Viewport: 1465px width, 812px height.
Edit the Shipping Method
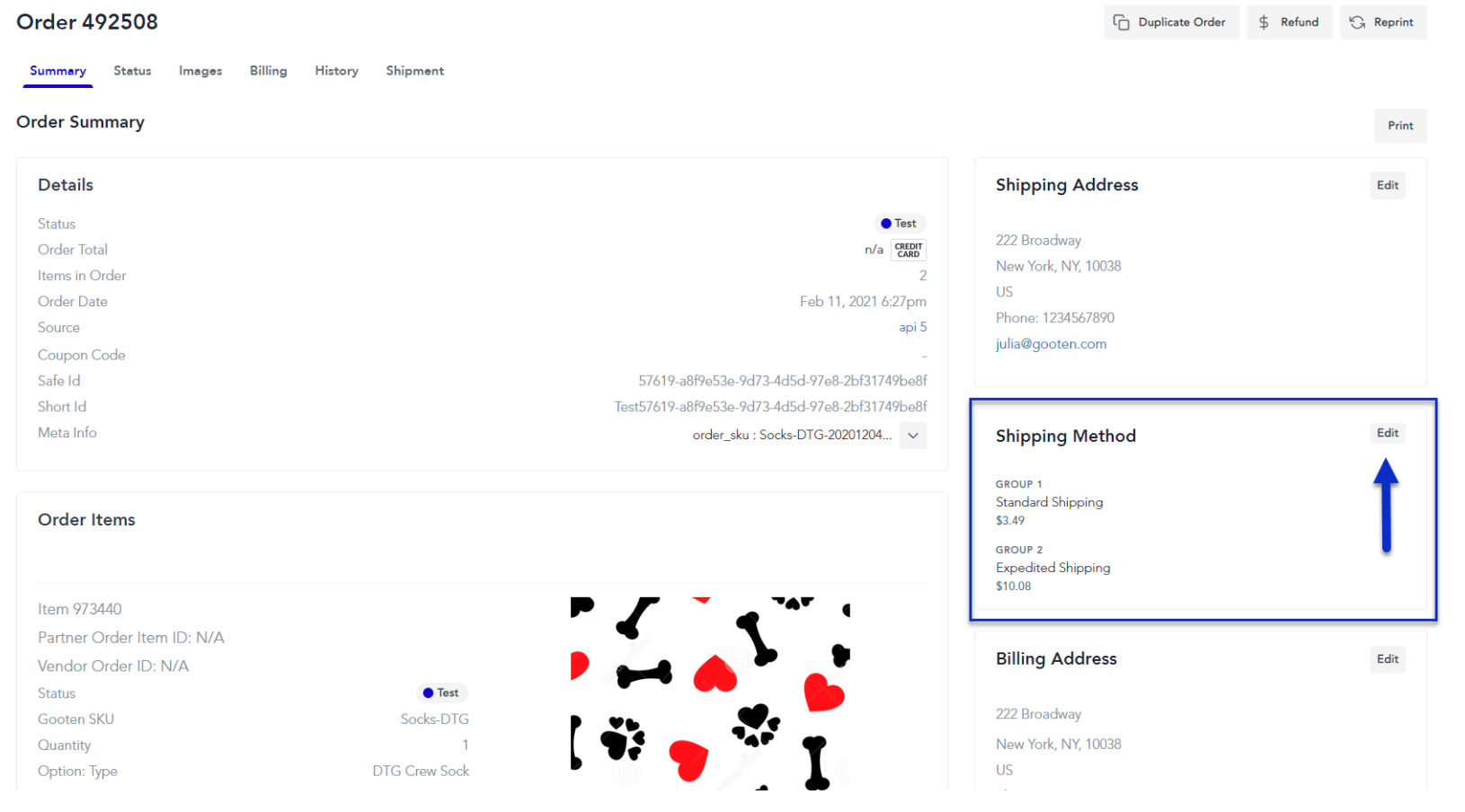click(1388, 433)
